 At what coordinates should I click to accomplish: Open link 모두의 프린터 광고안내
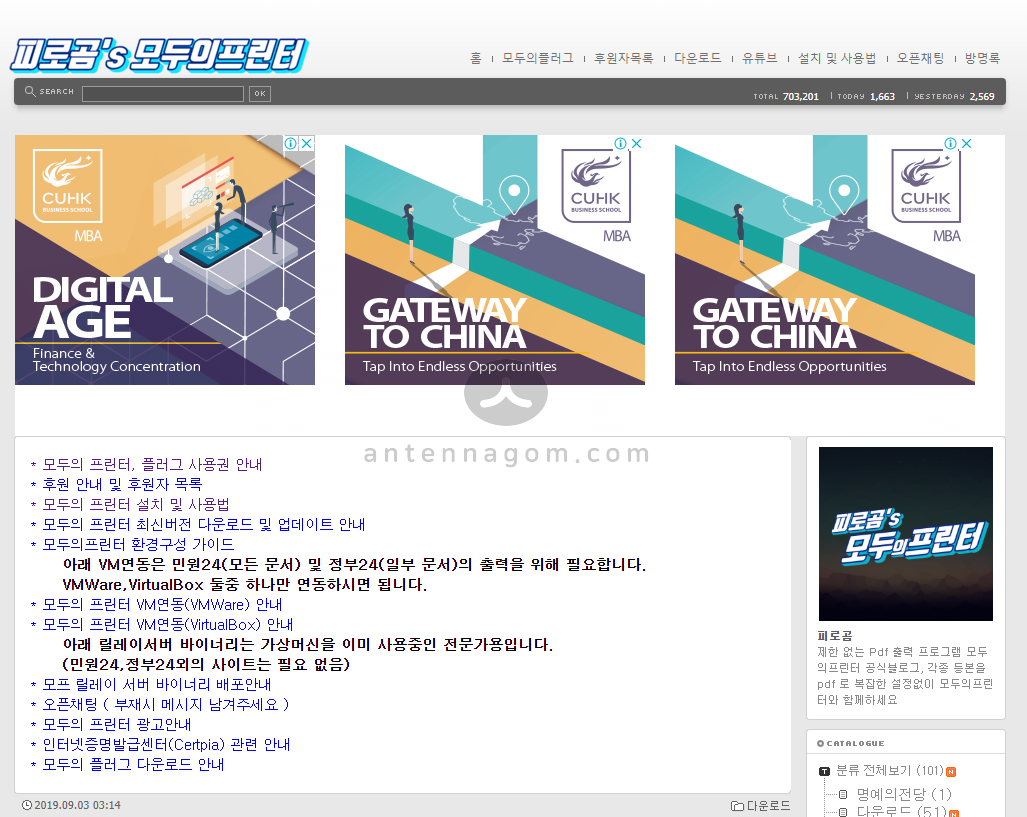(117, 724)
